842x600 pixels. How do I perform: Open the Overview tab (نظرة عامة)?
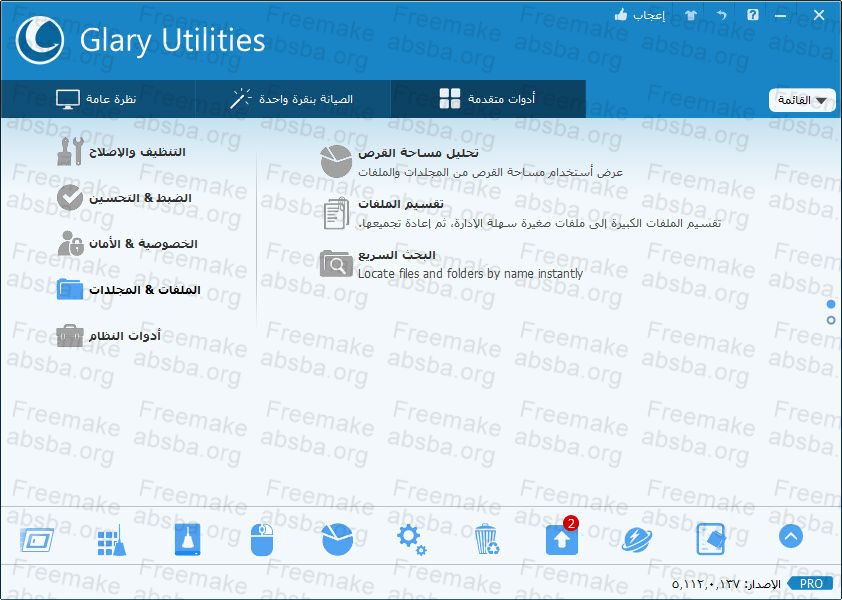click(x=97, y=99)
